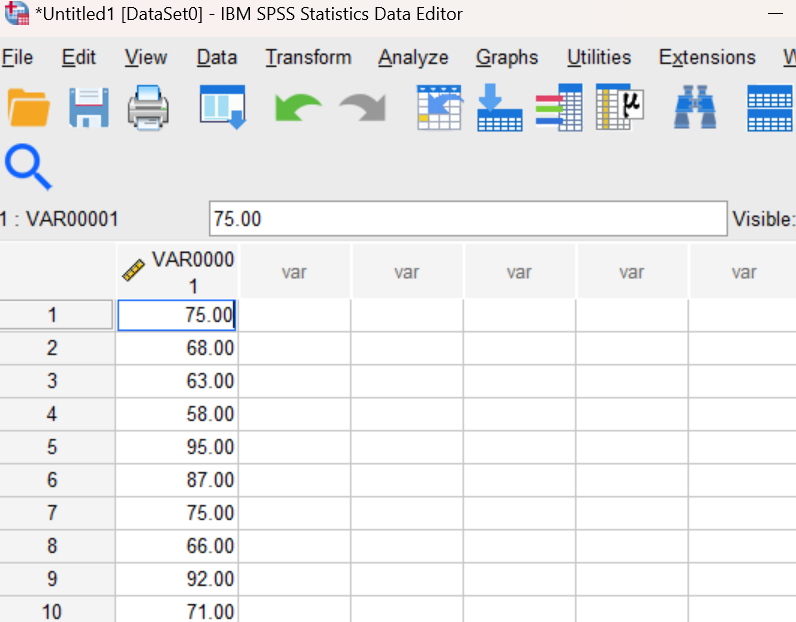796x622 pixels.
Task: Click the first empty var column header
Action: 295,272
